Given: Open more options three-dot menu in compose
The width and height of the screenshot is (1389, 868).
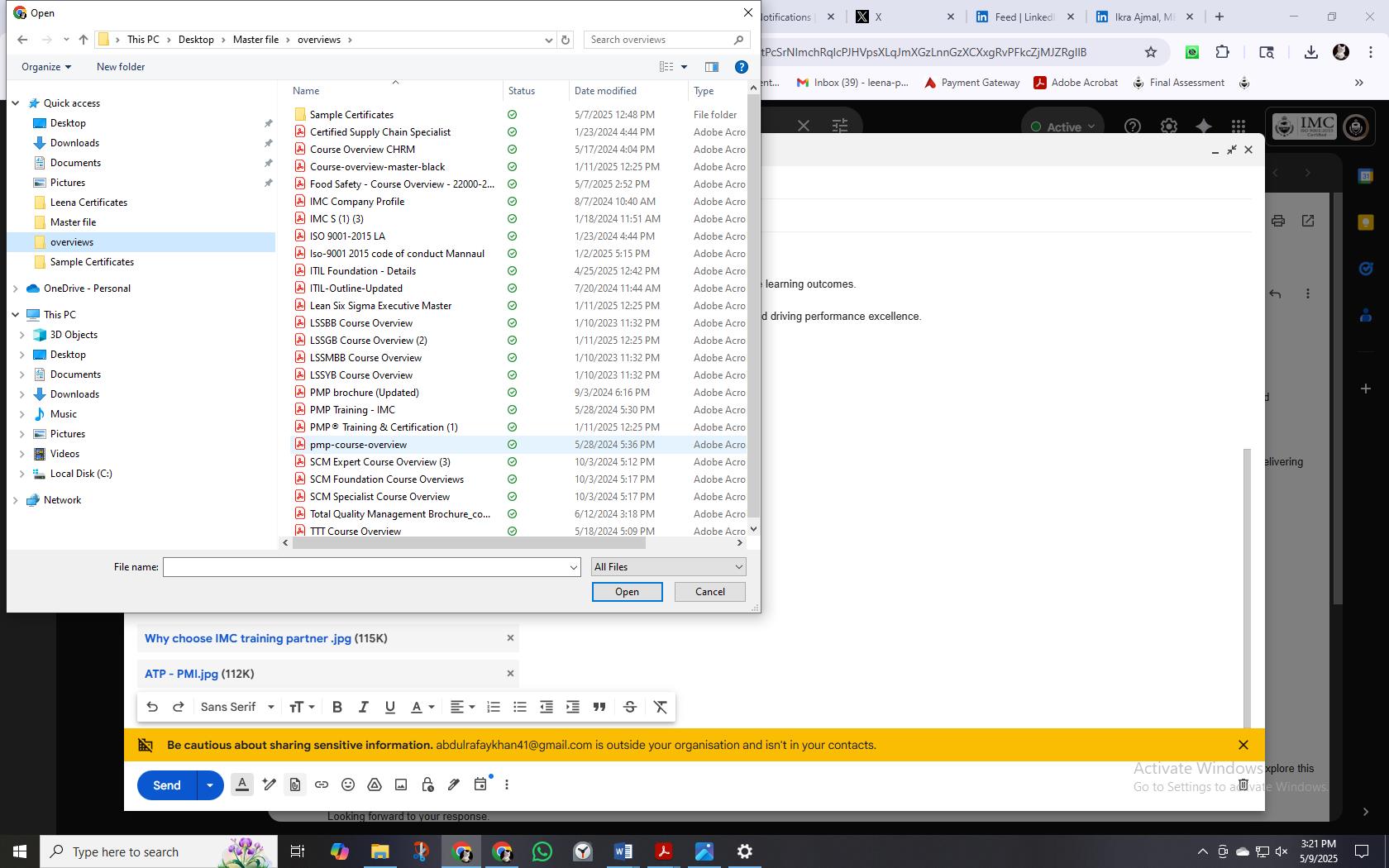Looking at the screenshot, I should point(507,785).
